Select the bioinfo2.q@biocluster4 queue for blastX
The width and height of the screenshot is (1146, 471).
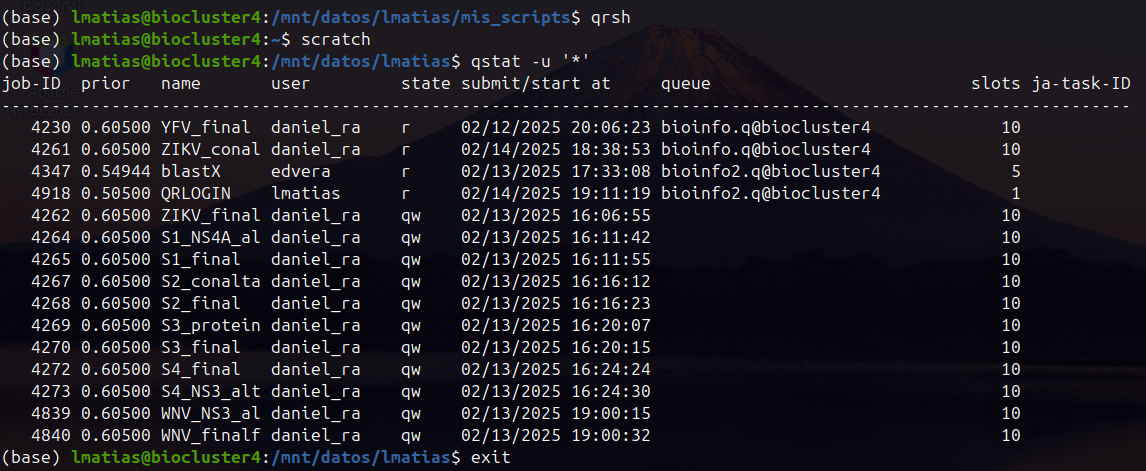(770, 172)
